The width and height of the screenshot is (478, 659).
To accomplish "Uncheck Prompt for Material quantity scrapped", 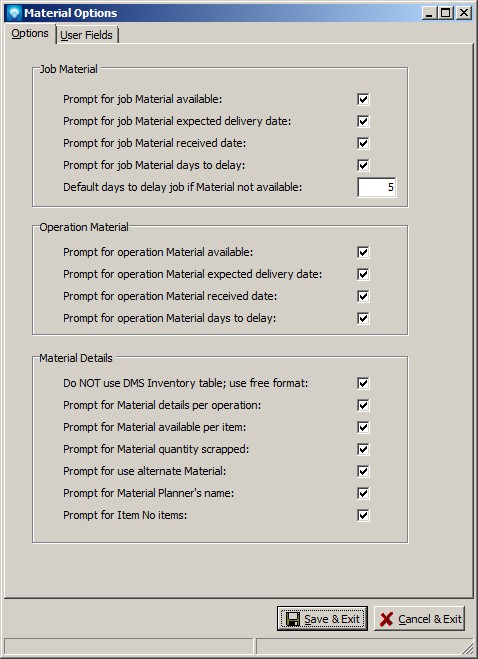I will (x=363, y=449).
